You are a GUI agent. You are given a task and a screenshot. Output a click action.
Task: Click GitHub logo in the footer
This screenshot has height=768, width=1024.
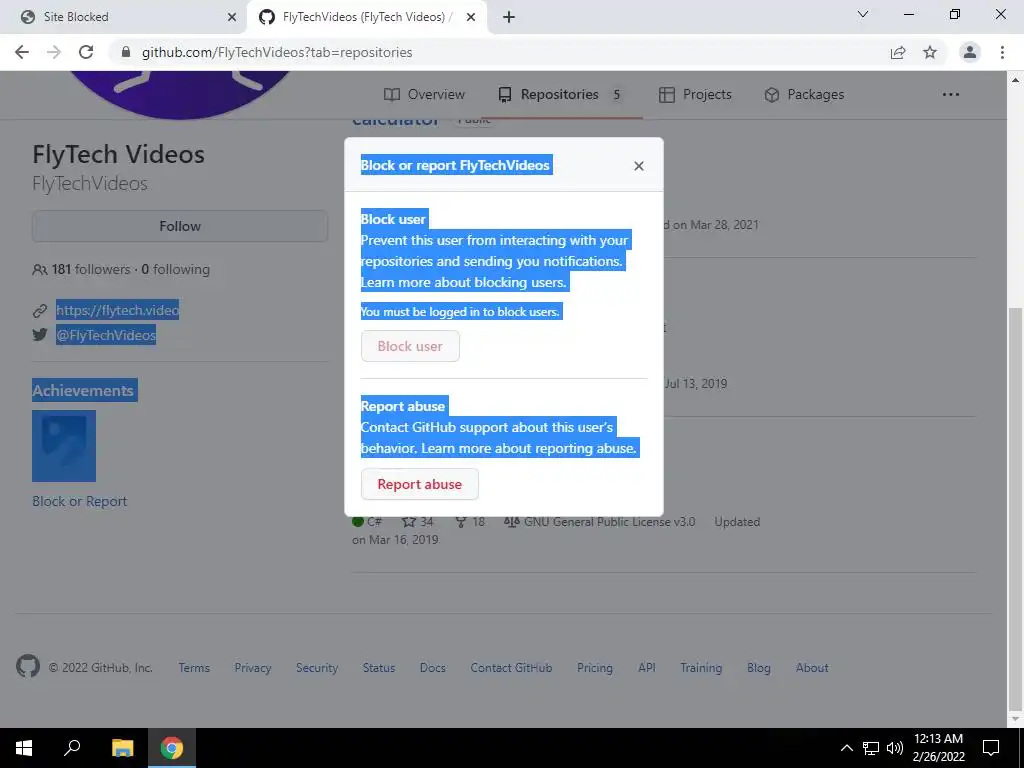point(28,667)
